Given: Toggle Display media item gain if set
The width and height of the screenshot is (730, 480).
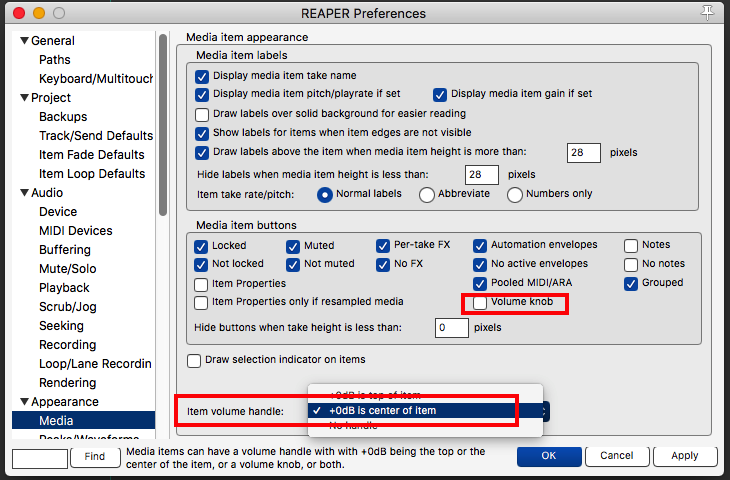Looking at the screenshot, I should (439, 95).
